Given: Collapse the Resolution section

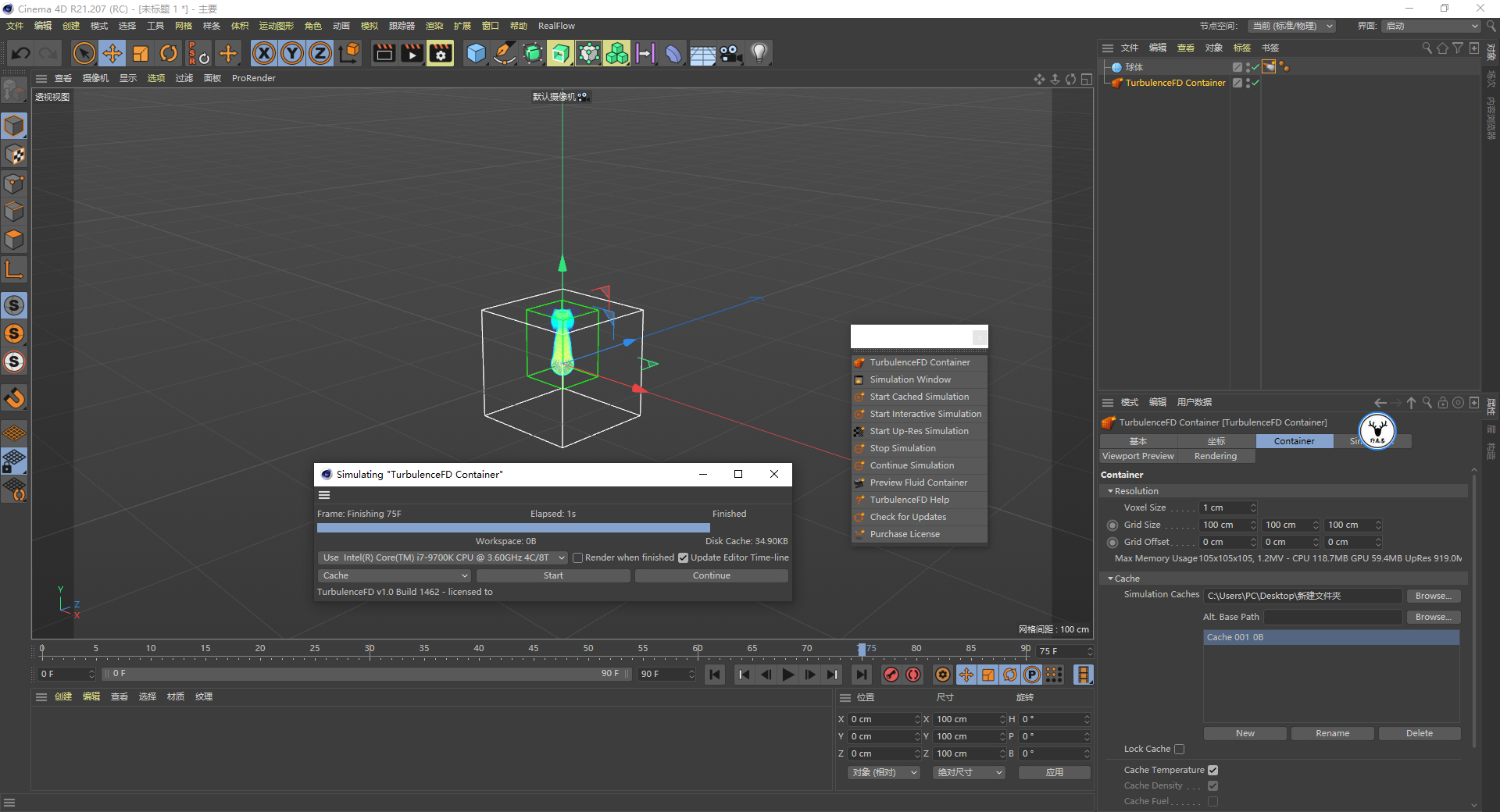Looking at the screenshot, I should (1111, 491).
